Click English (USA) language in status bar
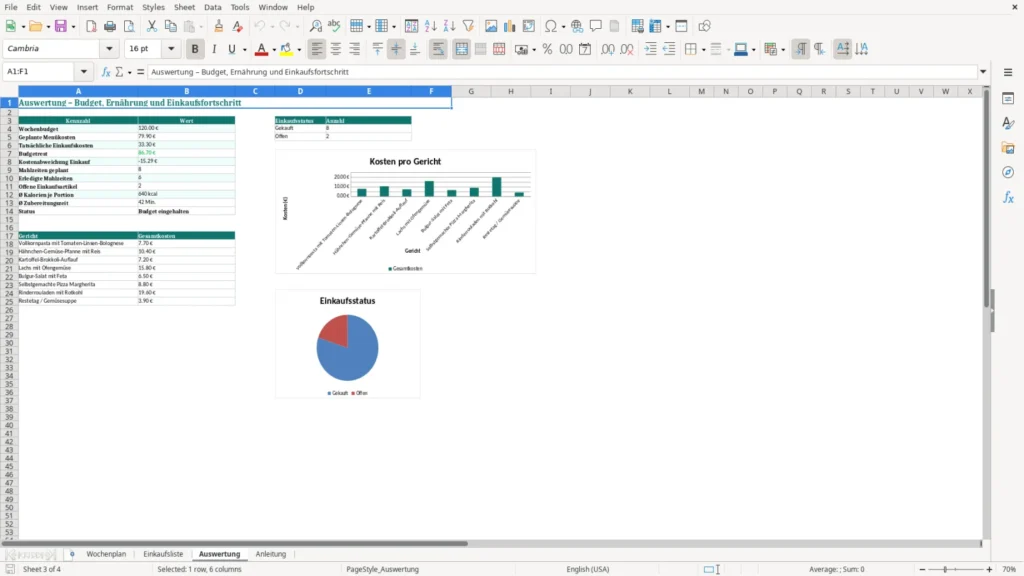The width and height of the screenshot is (1024, 576). (588, 569)
